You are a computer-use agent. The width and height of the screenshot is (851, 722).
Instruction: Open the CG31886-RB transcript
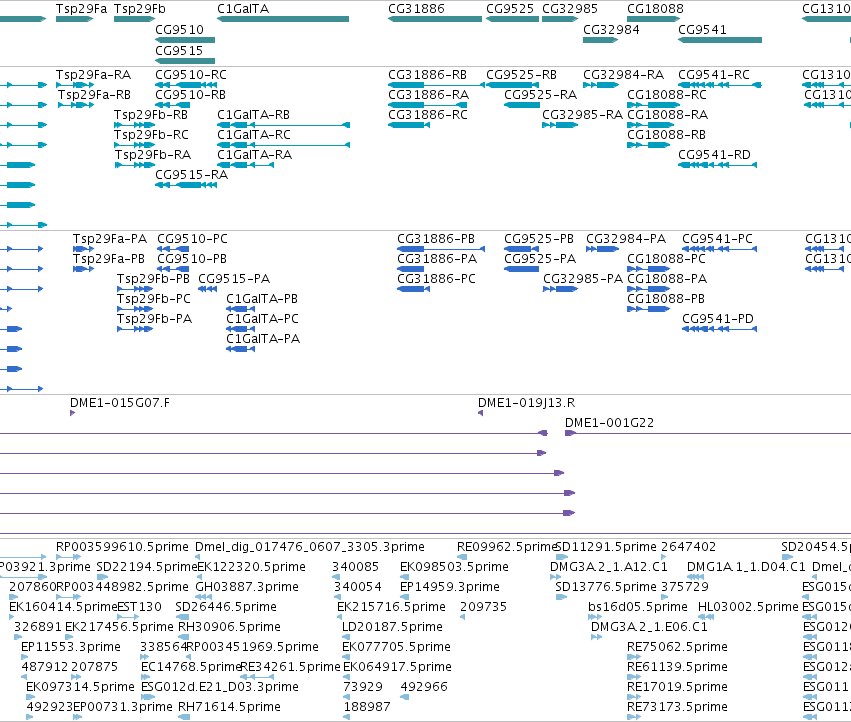(x=436, y=85)
